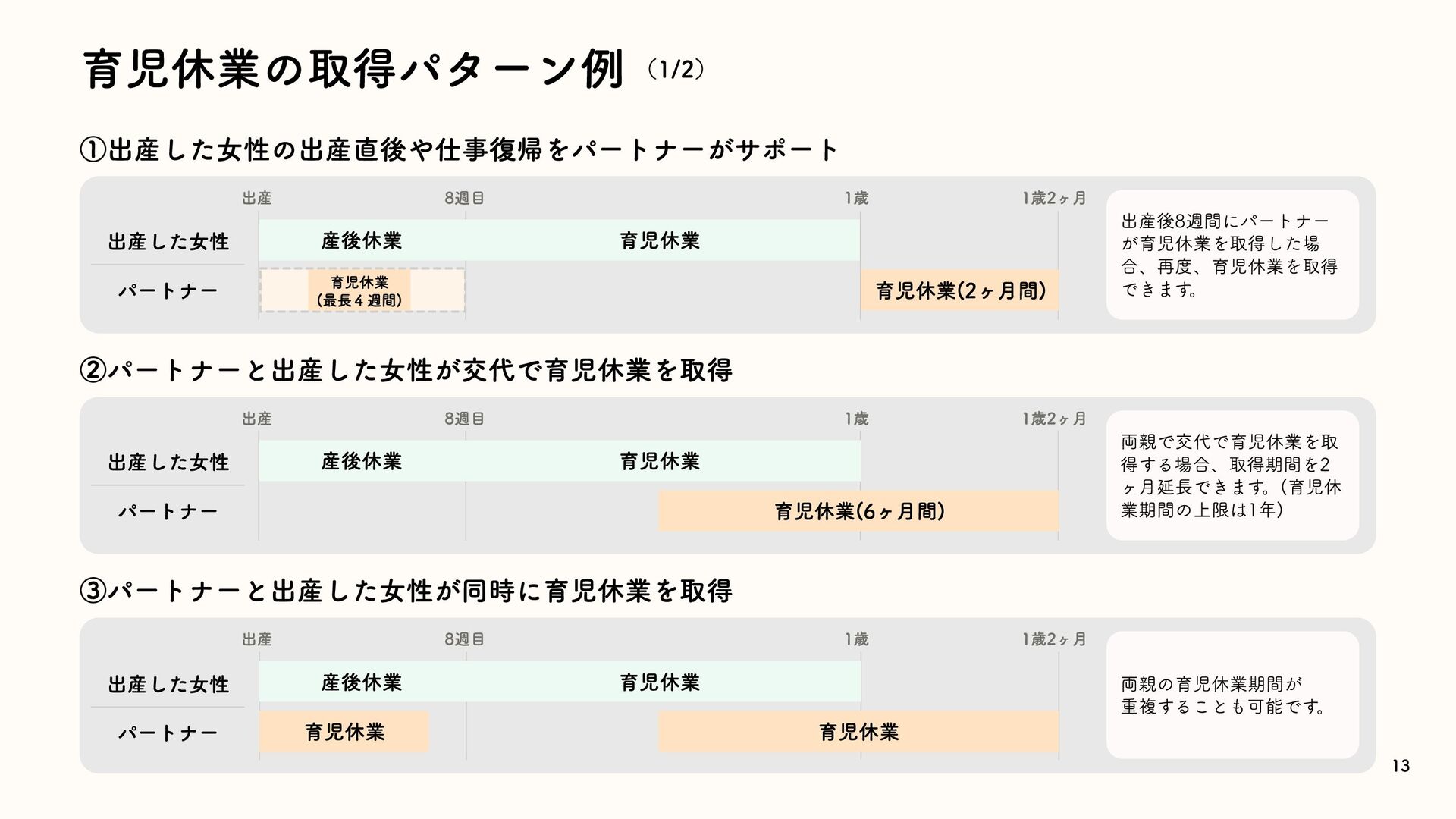Screen dimensions: 1456x819
Task: Click the note box starting 出産後8週間にパートナー
Action: 1232,255
